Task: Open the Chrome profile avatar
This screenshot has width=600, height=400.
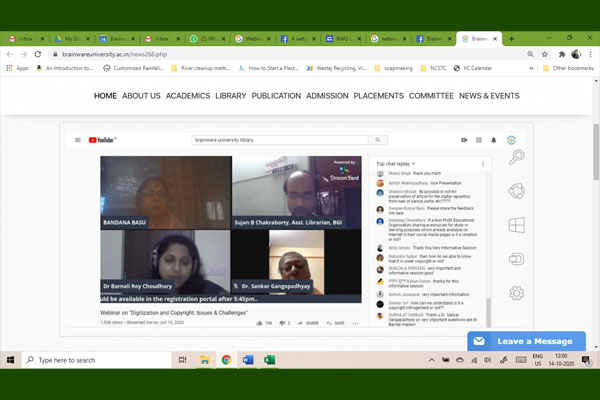Action: coord(576,54)
